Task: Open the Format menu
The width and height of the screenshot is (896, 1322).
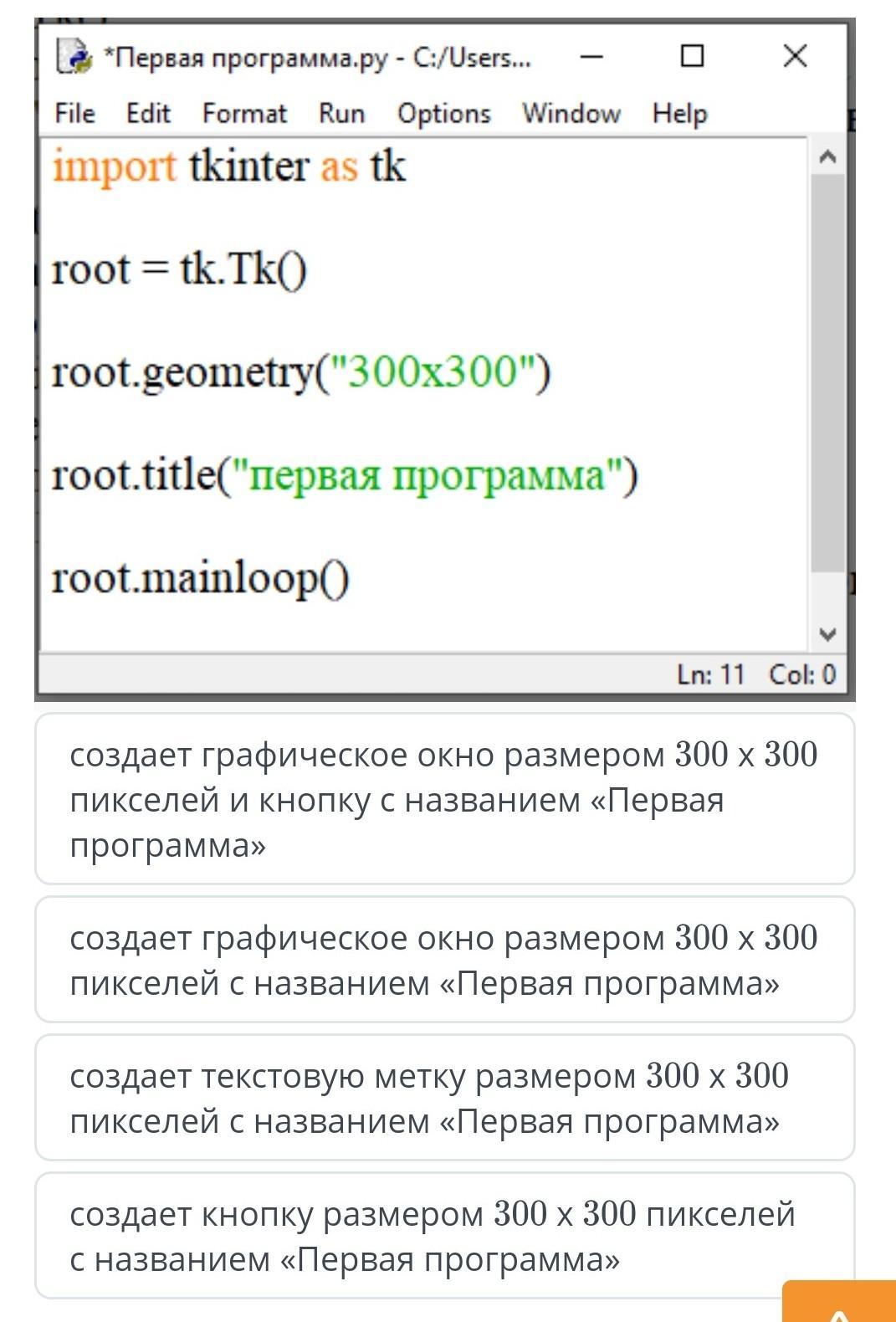Action: pyautogui.click(x=243, y=113)
